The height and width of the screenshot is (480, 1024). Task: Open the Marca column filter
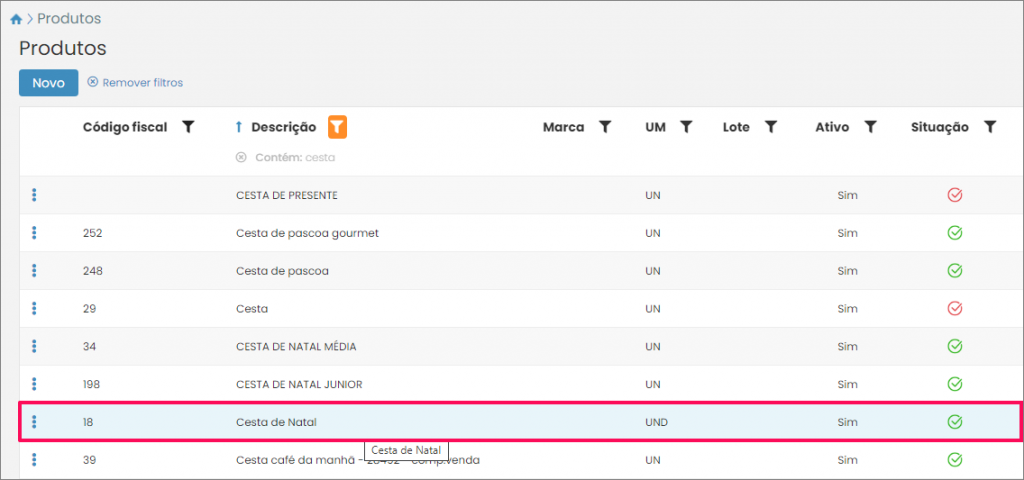(604, 127)
